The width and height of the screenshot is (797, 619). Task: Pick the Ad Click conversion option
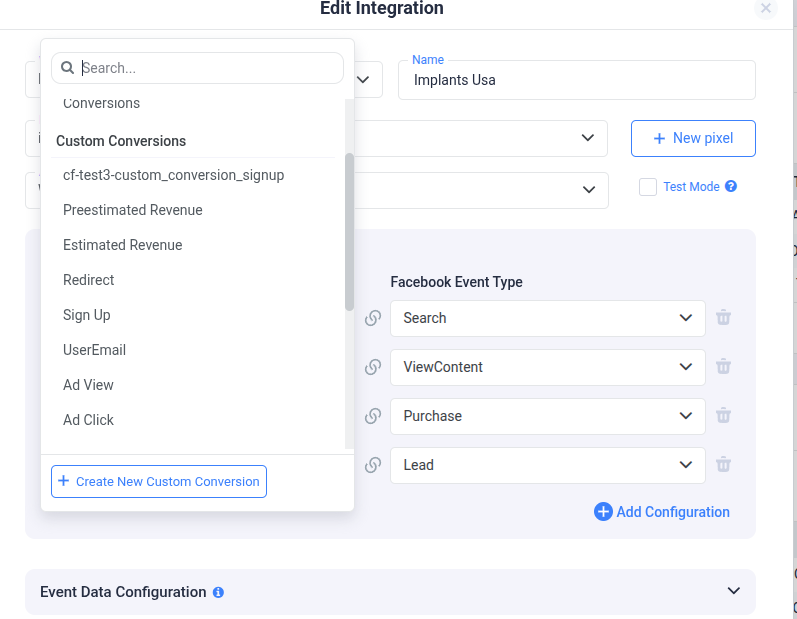(x=88, y=420)
